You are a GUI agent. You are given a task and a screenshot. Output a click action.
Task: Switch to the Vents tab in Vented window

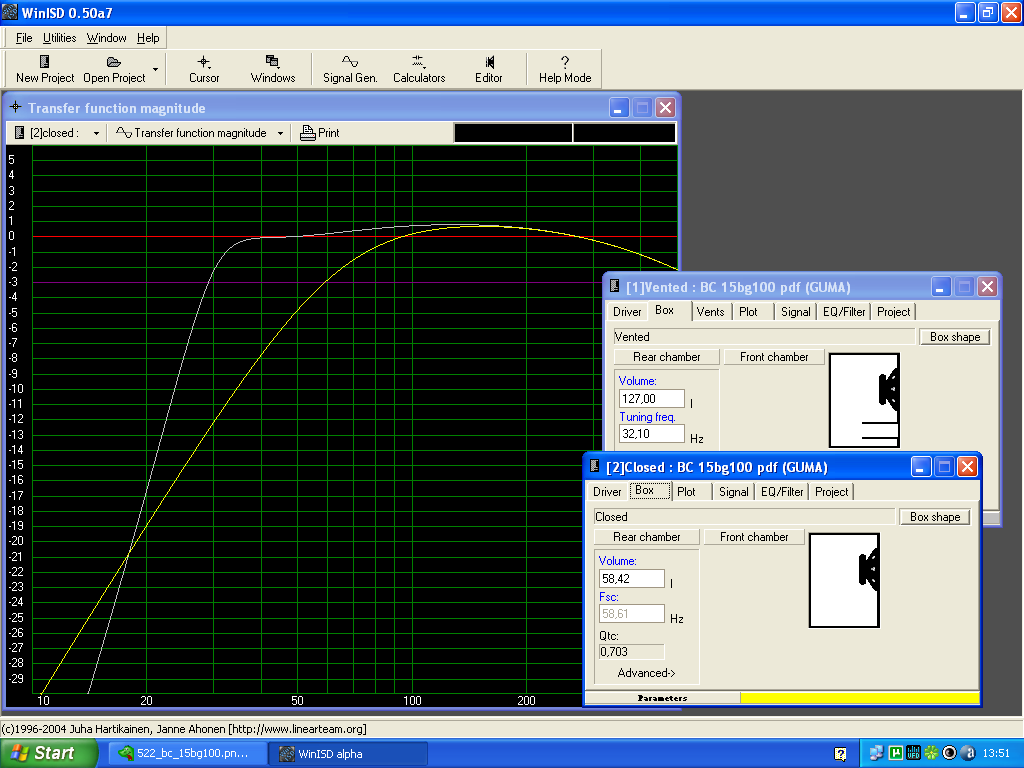pyautogui.click(x=711, y=312)
